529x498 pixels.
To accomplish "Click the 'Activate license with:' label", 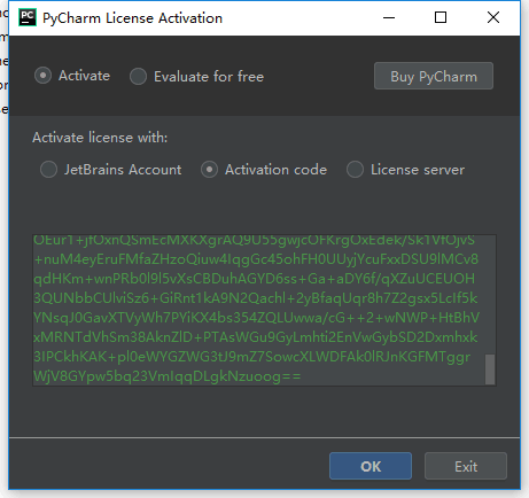I will pyautogui.click(x=100, y=138).
